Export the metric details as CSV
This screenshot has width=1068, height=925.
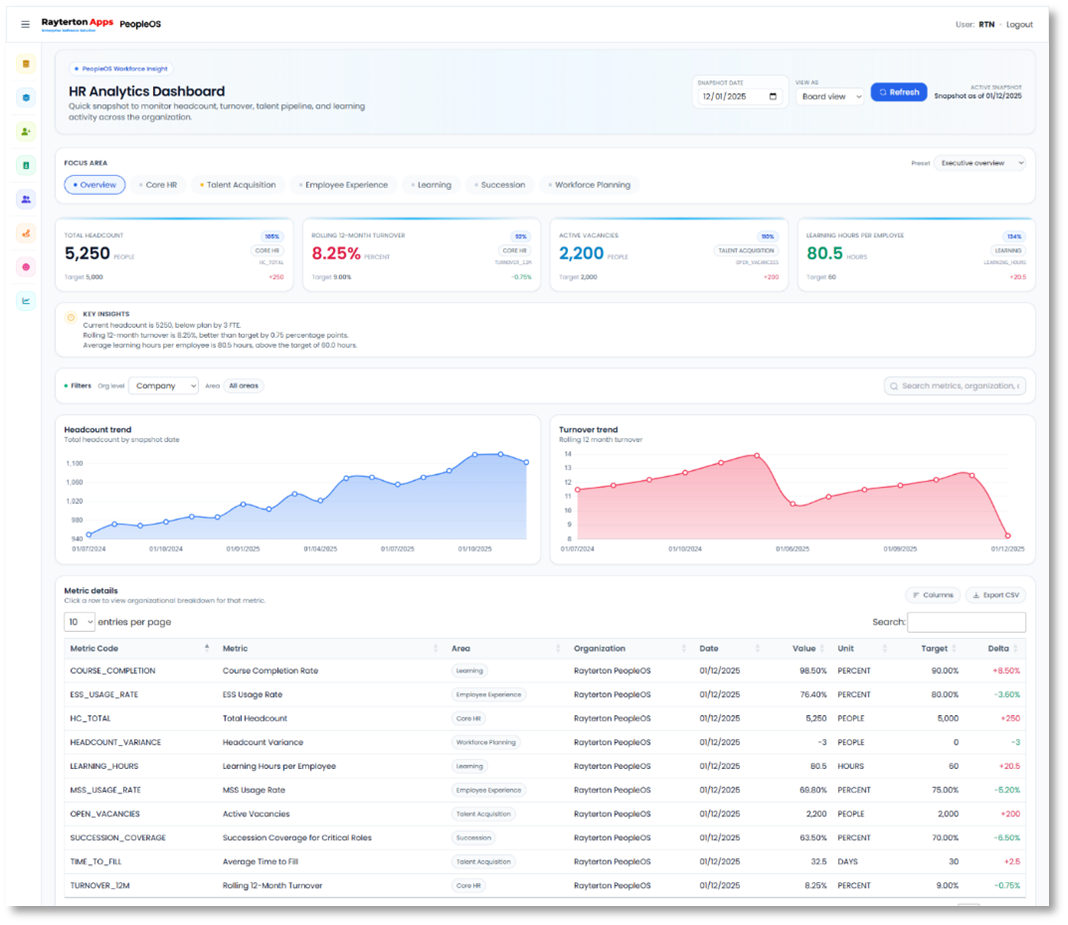(x=994, y=594)
